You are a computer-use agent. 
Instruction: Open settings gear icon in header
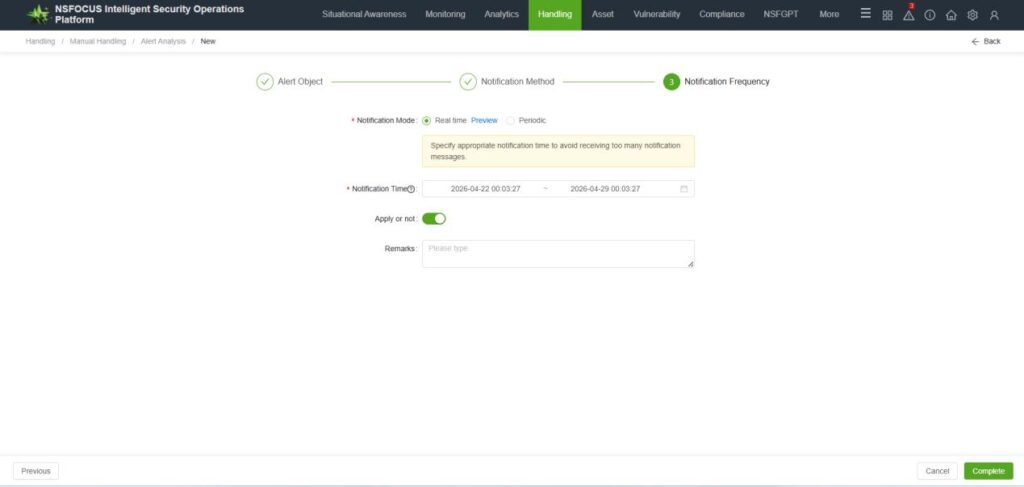972,15
